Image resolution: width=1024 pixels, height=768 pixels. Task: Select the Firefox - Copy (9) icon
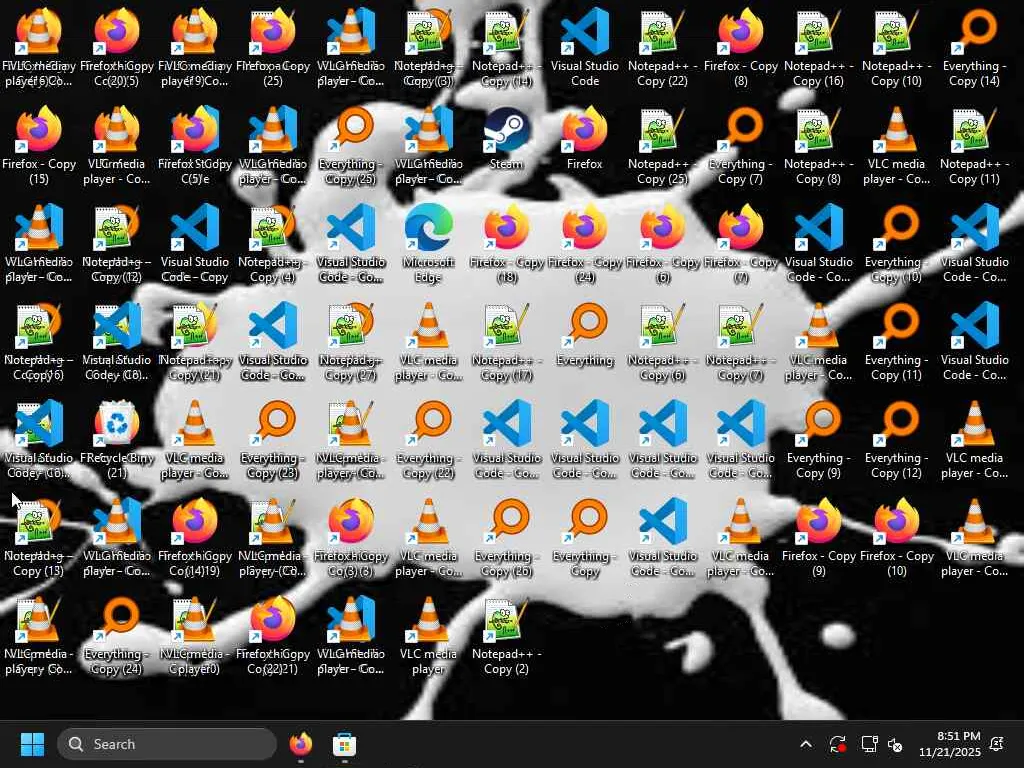point(818,538)
